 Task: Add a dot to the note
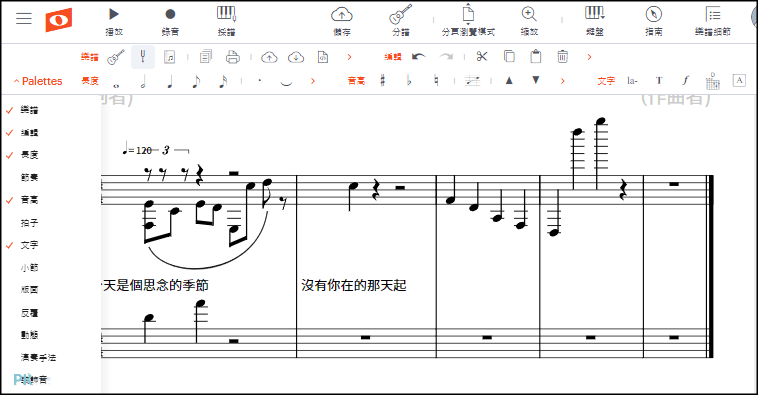(x=260, y=81)
